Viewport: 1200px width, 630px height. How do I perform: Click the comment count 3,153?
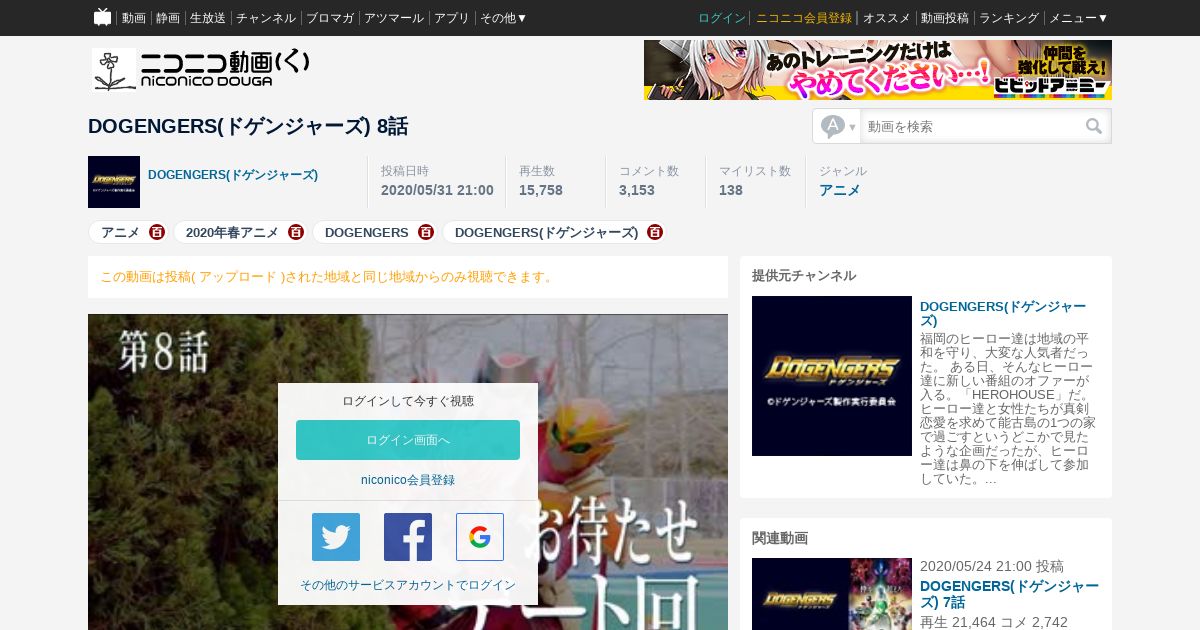tap(637, 190)
